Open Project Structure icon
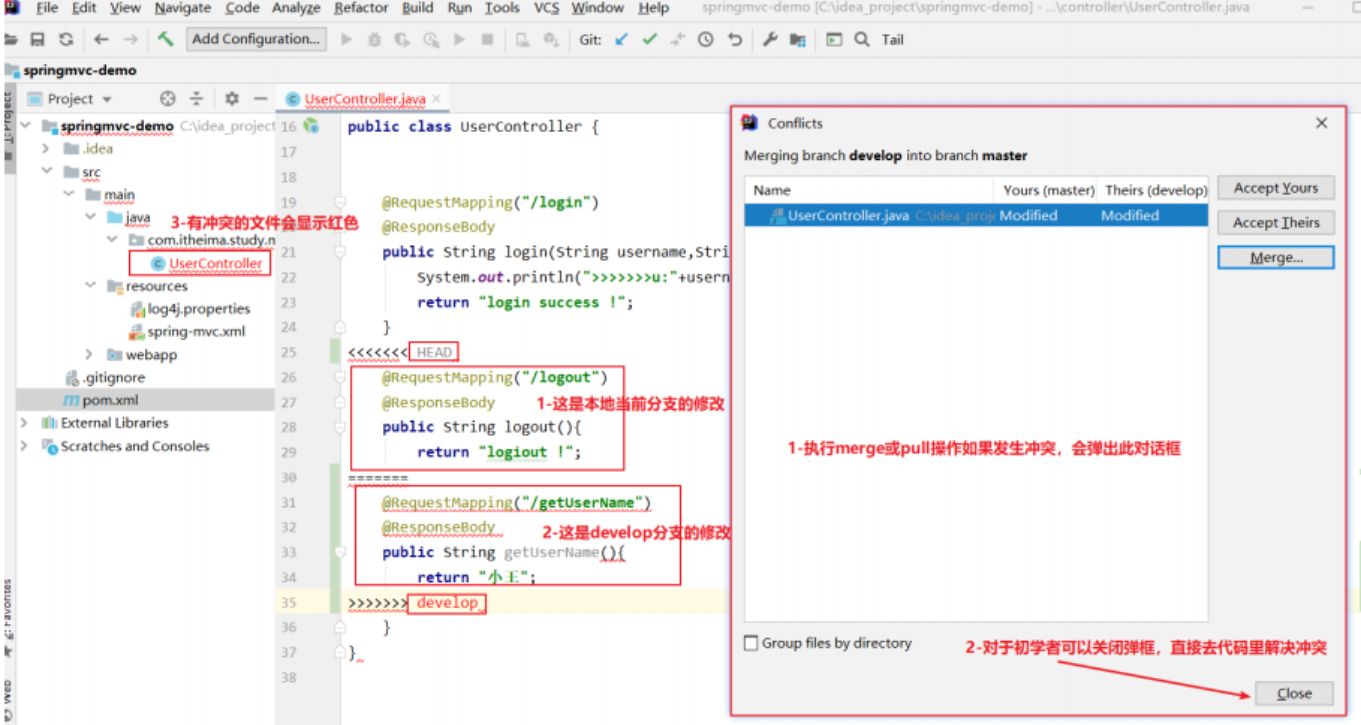 coord(798,40)
